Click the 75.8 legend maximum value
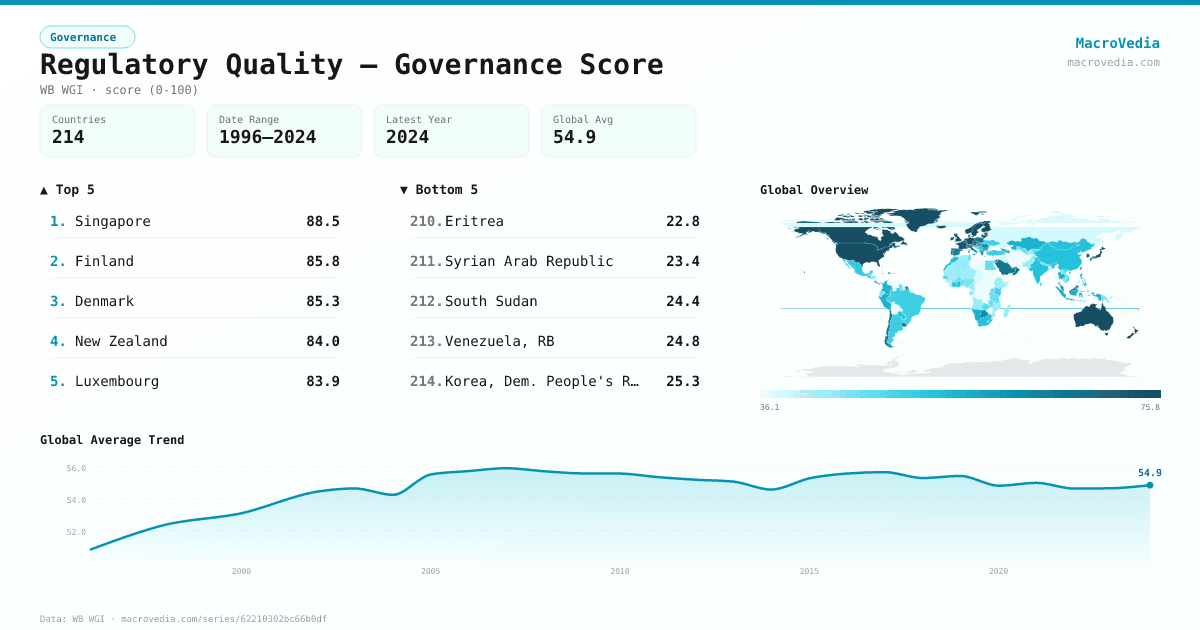This screenshot has width=1200, height=630. [1150, 407]
